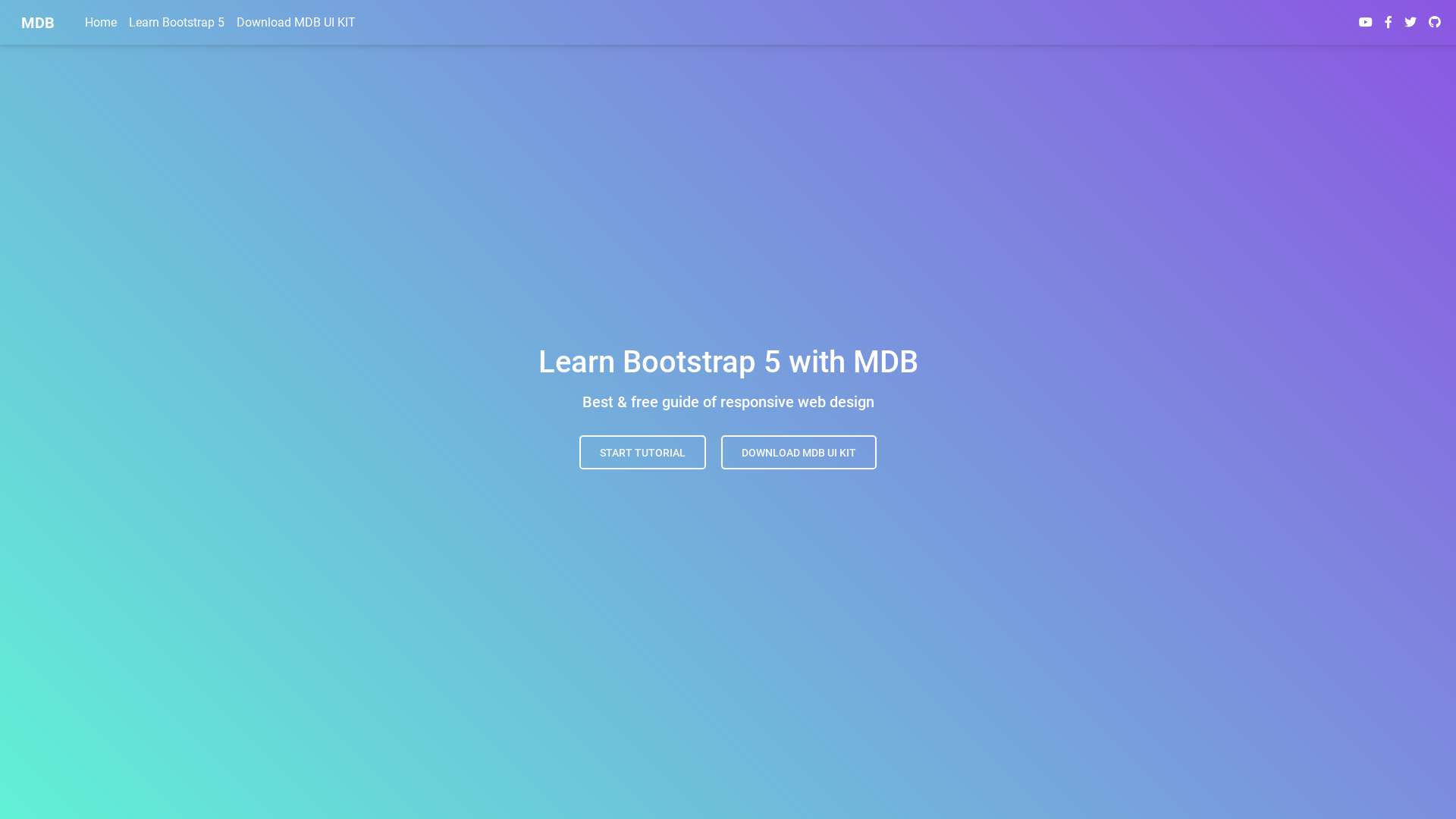Click the word 'responsive' in the subtitle
This screenshot has height=819, width=1456.
[x=756, y=402]
